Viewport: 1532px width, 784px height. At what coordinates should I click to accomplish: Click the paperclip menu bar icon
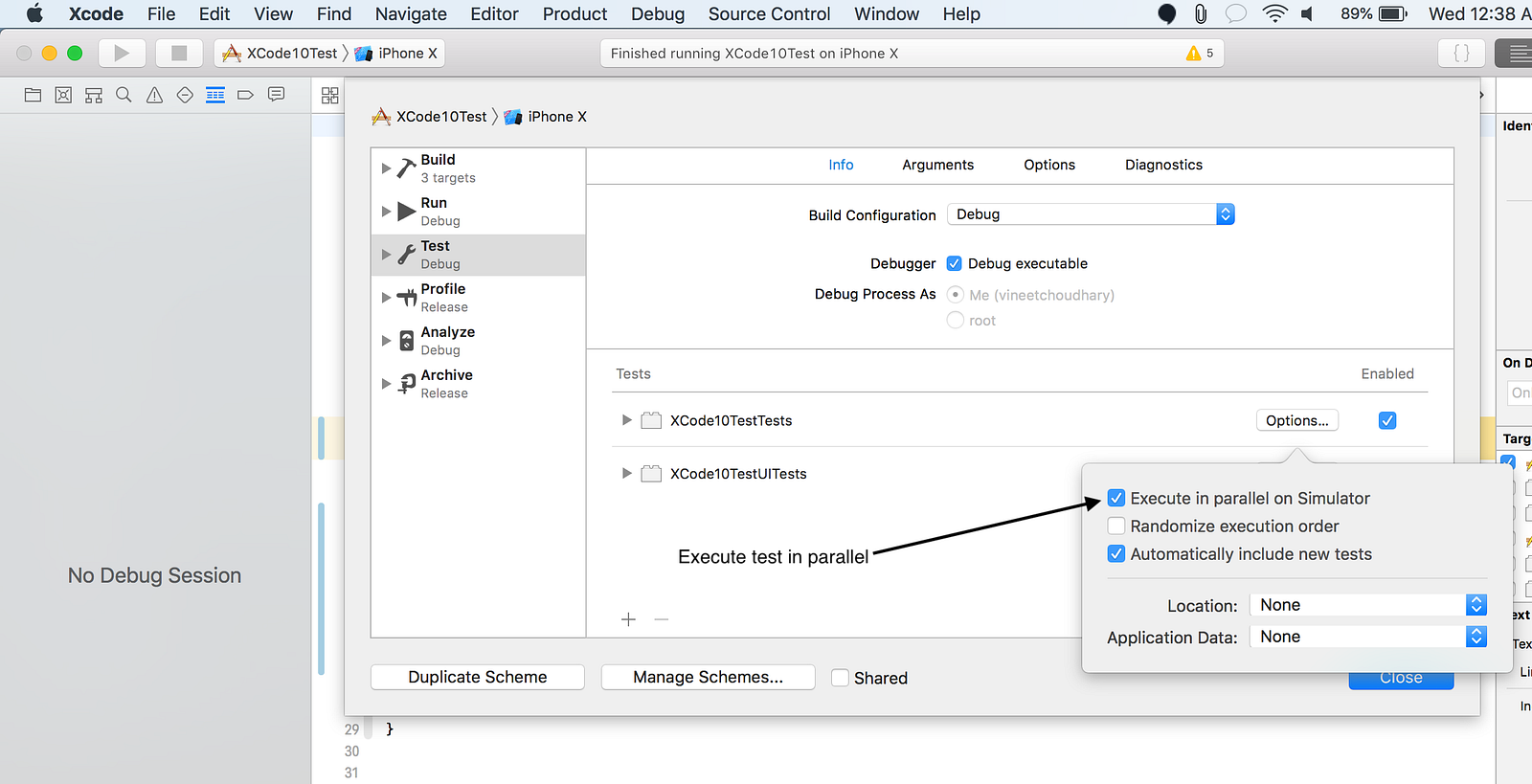(1201, 13)
